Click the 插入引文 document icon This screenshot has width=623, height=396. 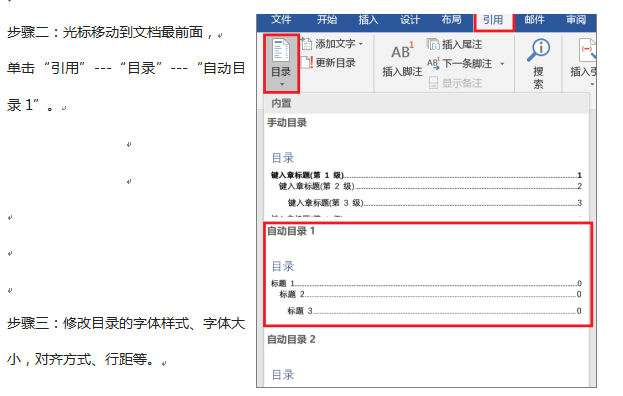pyautogui.click(x=587, y=50)
